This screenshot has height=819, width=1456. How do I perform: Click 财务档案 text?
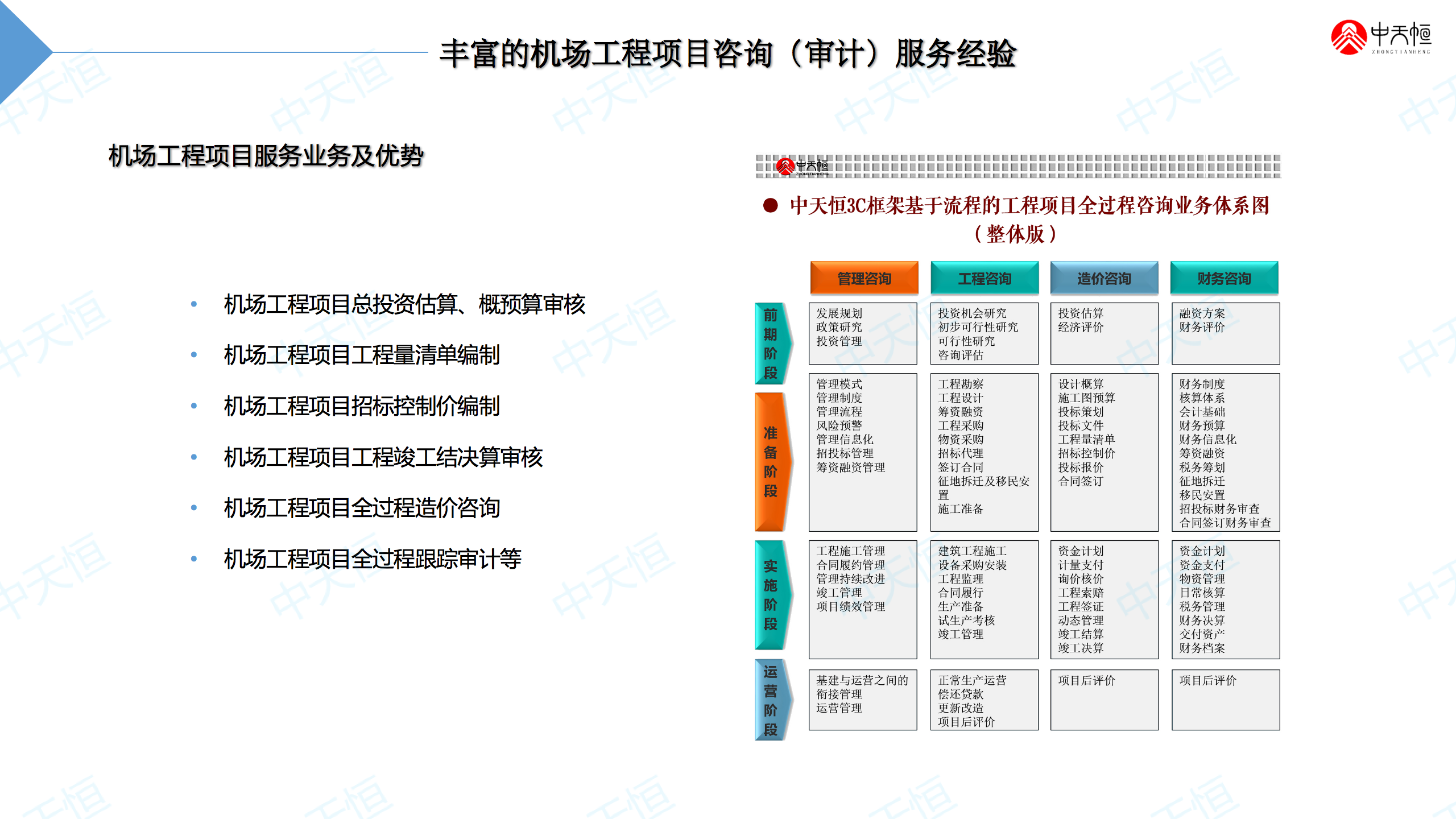(x=1202, y=648)
